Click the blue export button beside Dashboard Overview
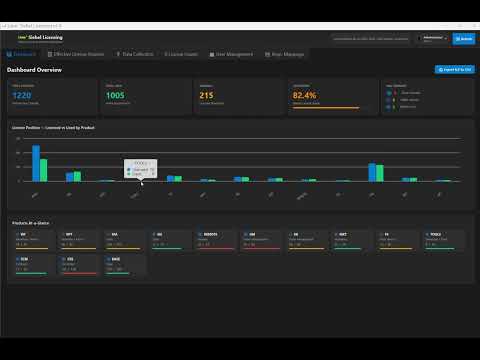The image size is (480, 360). (455, 70)
